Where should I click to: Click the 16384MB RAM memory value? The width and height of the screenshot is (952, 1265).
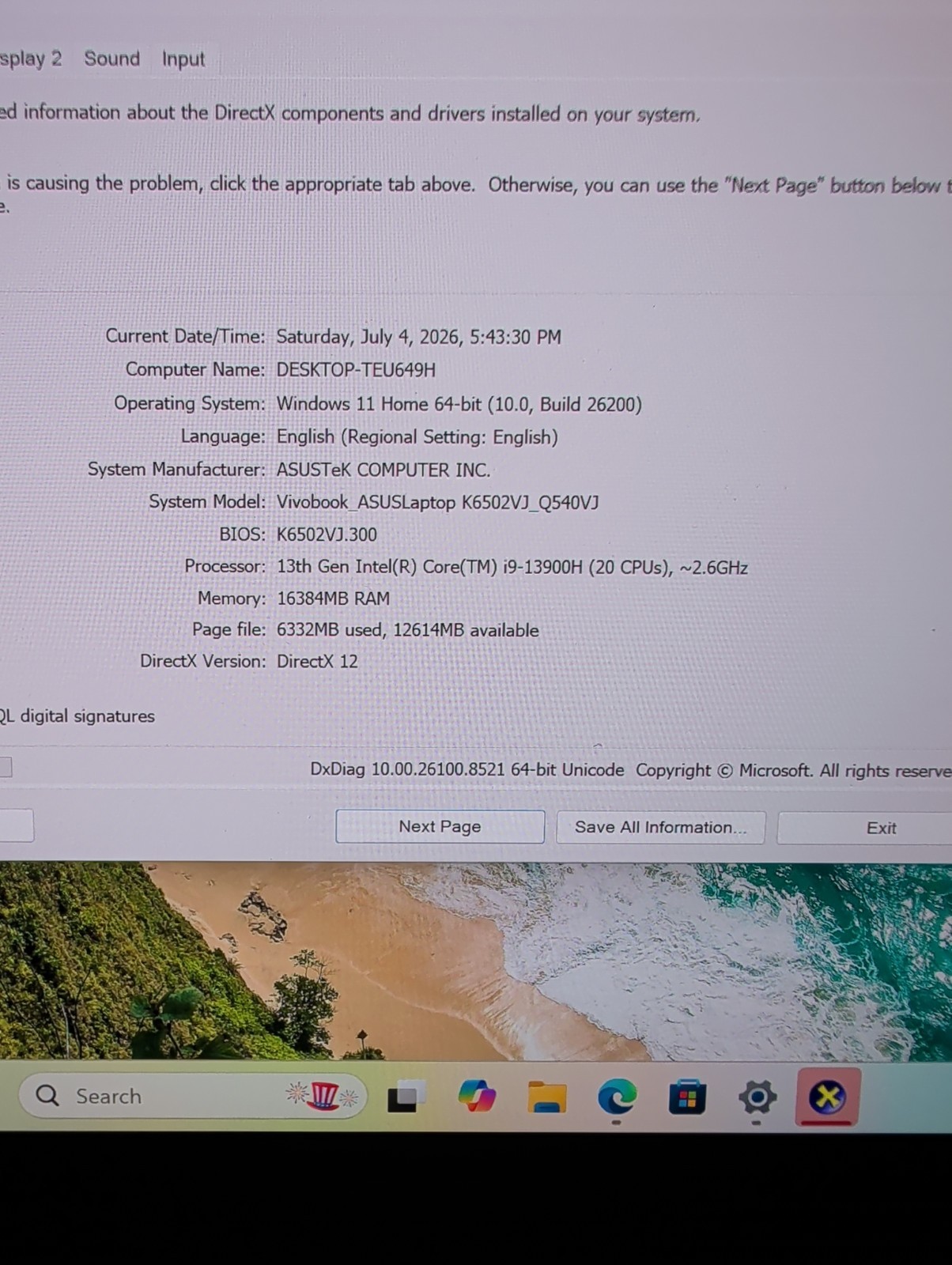point(333,599)
